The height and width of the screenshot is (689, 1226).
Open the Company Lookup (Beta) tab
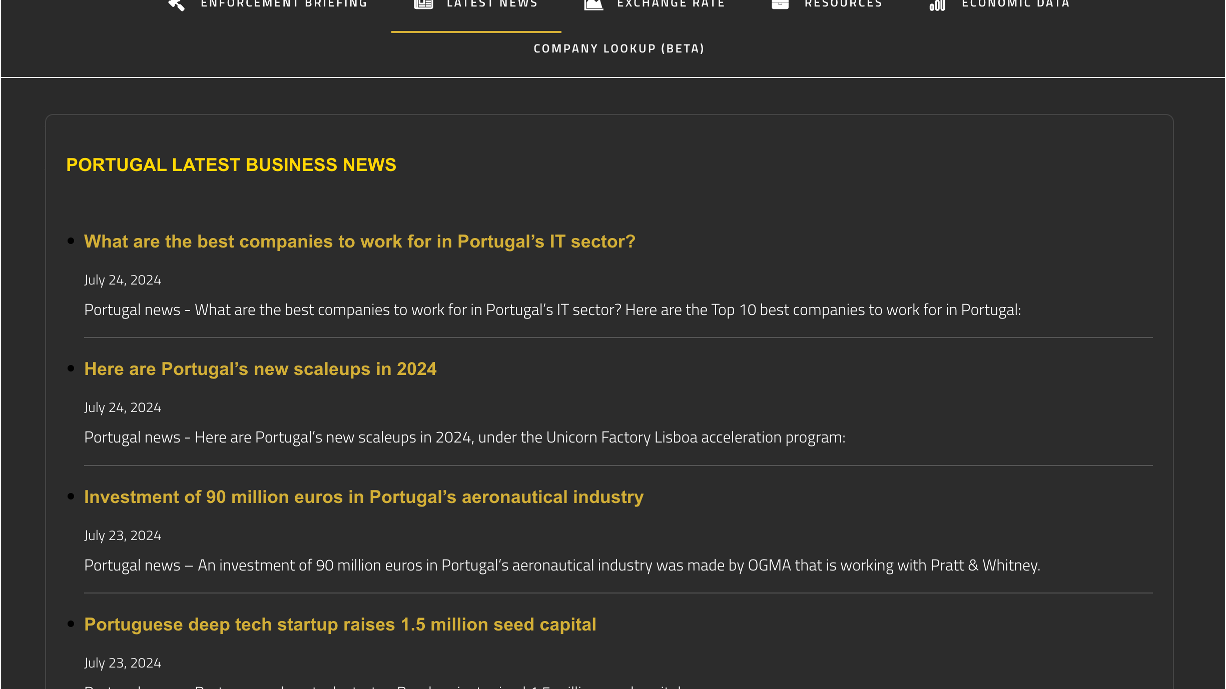(x=619, y=49)
